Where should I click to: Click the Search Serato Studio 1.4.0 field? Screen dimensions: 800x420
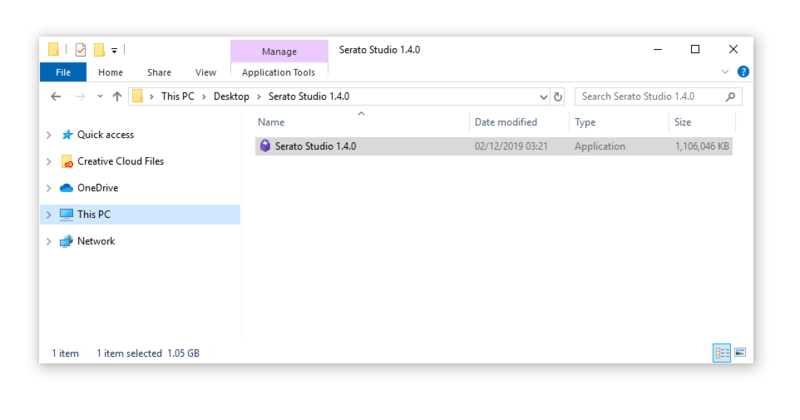click(x=650, y=97)
